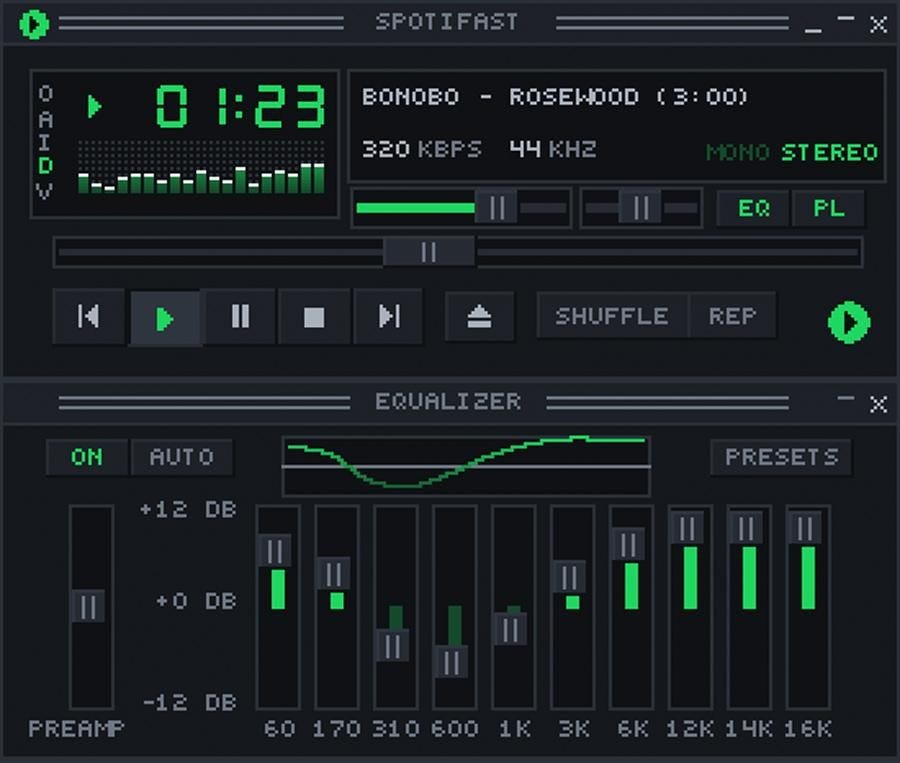Click the balance slider handle
Image resolution: width=900 pixels, height=763 pixels.
(x=641, y=207)
